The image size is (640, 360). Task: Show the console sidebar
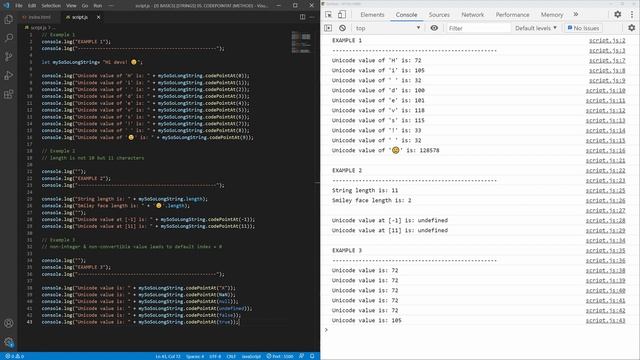(328, 28)
